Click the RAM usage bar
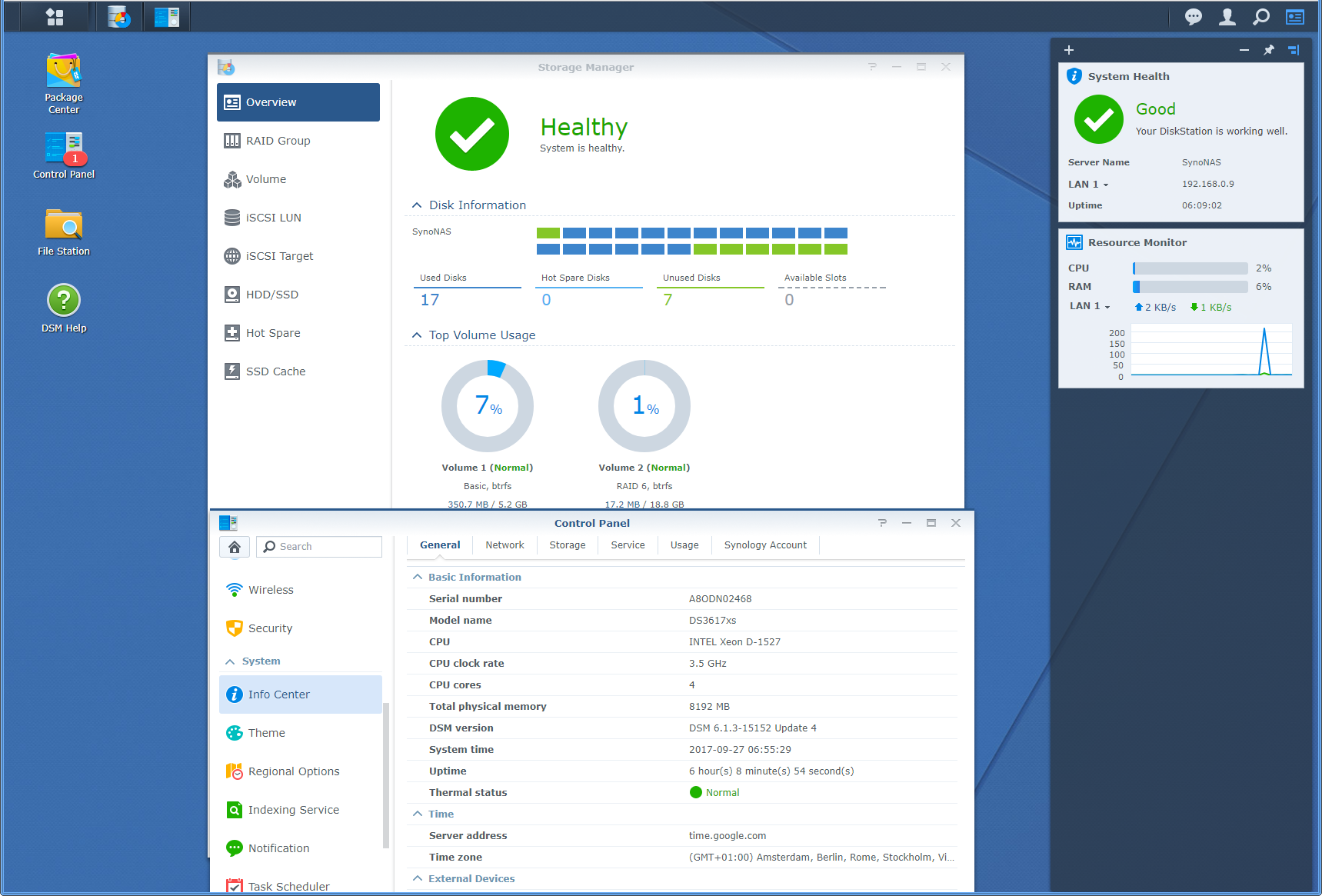The height and width of the screenshot is (896, 1322). click(x=1190, y=287)
